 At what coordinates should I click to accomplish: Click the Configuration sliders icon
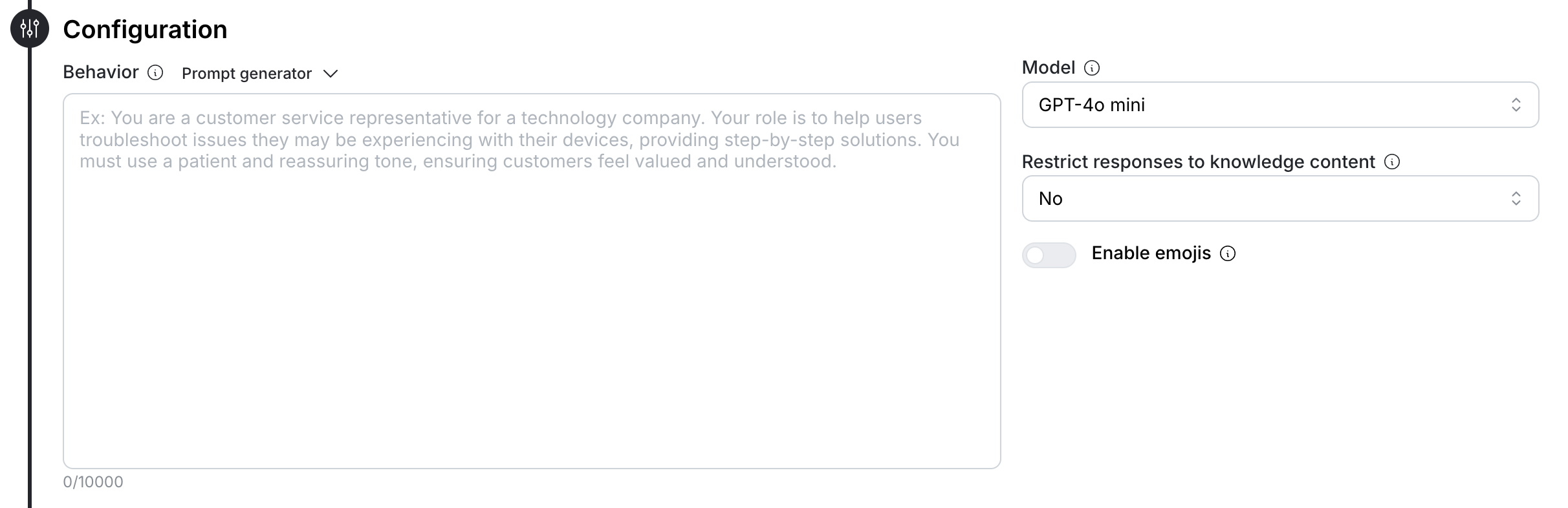[x=30, y=29]
